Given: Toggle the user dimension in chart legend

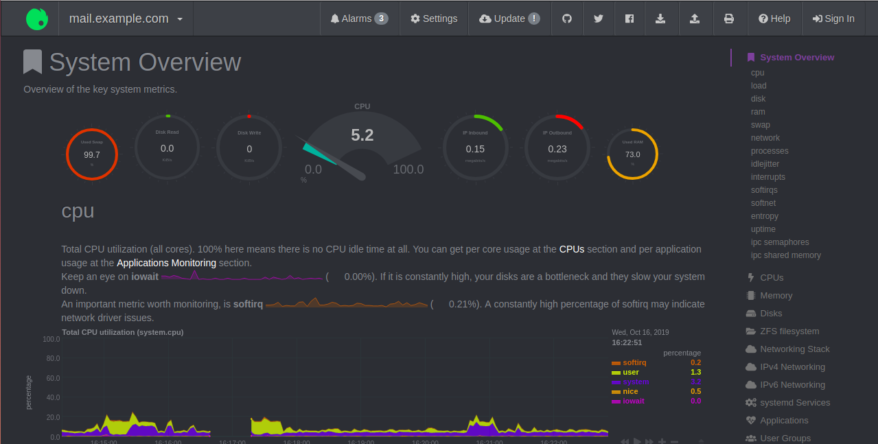Looking at the screenshot, I should click(630, 372).
